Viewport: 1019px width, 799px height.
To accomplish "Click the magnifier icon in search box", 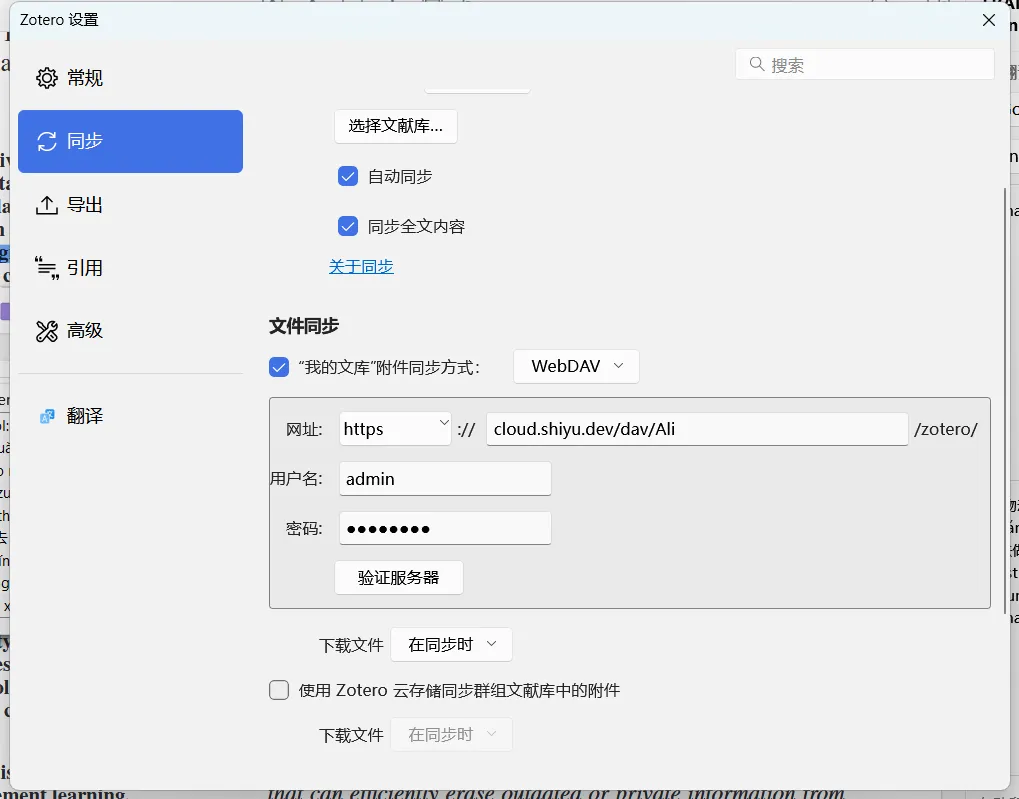I will pyautogui.click(x=756, y=65).
